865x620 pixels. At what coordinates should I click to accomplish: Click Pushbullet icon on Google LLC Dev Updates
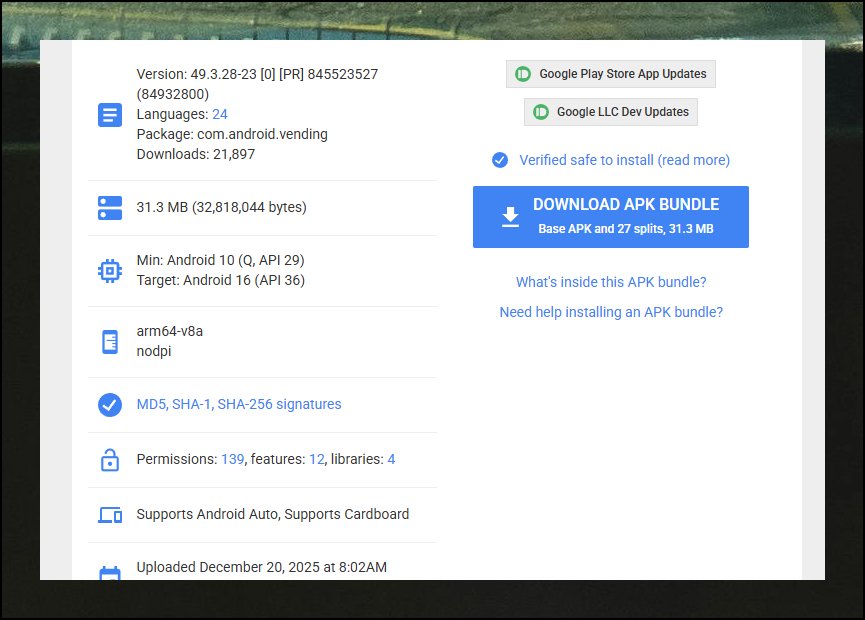[541, 112]
